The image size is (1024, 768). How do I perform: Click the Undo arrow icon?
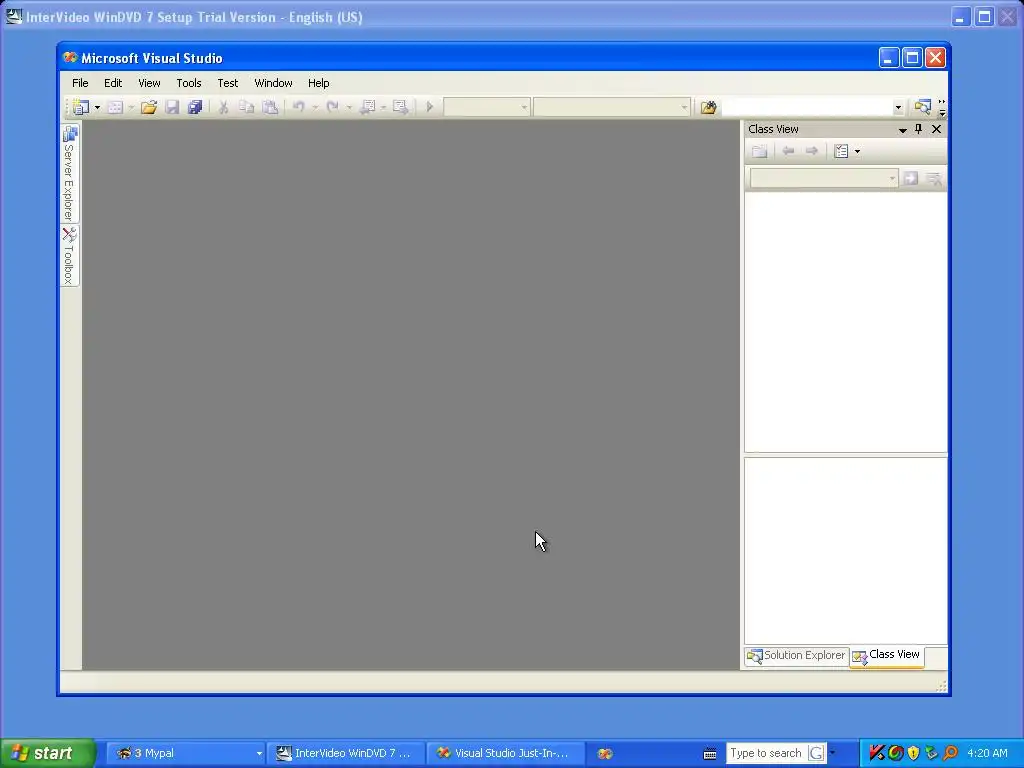299,107
